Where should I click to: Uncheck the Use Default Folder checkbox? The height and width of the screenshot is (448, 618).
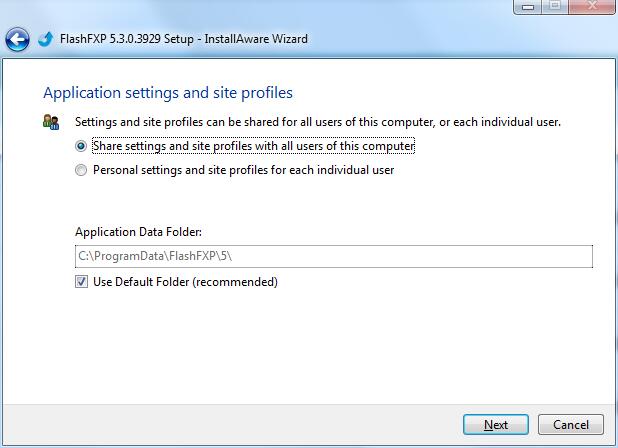pyautogui.click(x=81, y=282)
